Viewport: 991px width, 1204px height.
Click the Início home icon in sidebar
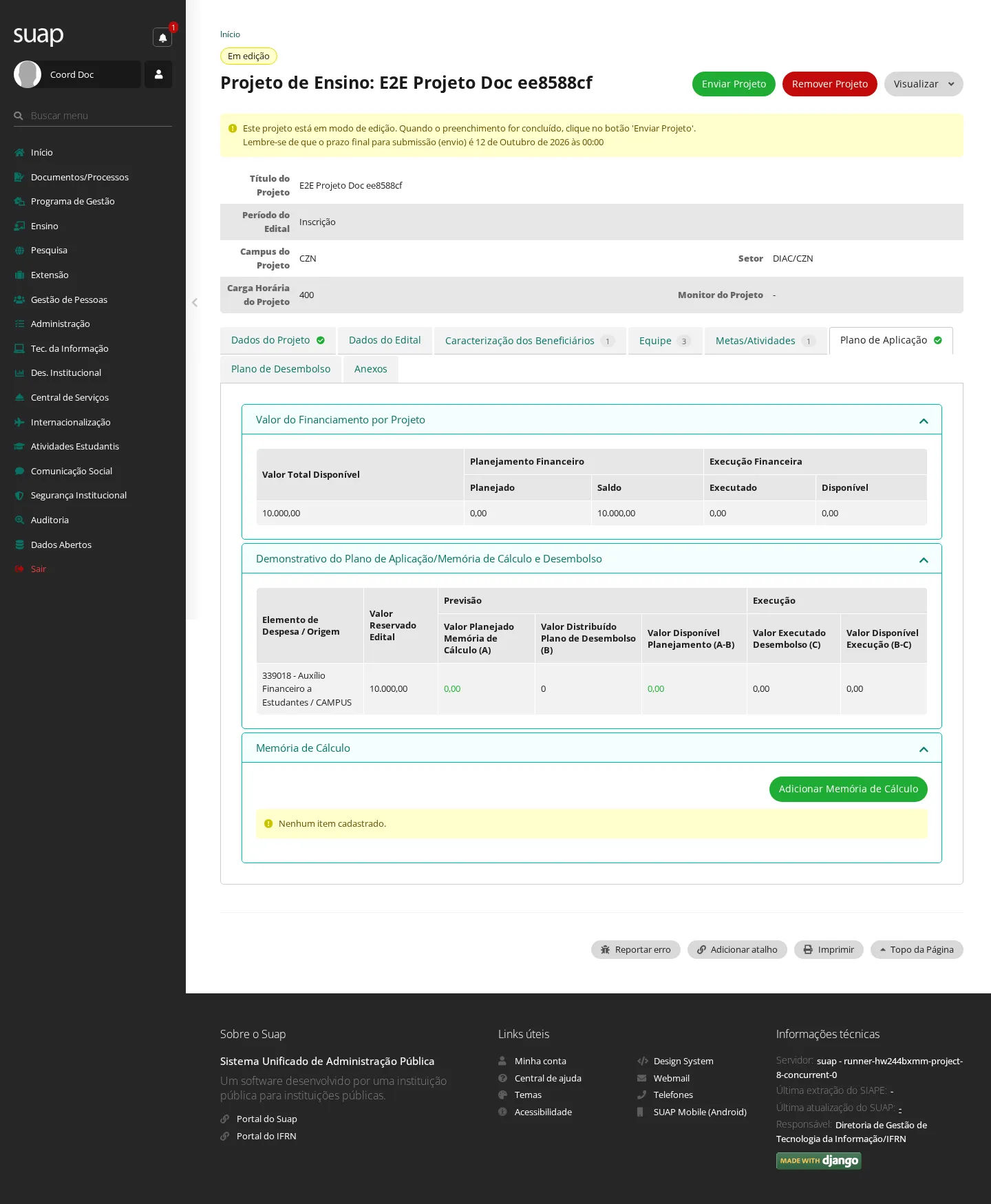19,153
